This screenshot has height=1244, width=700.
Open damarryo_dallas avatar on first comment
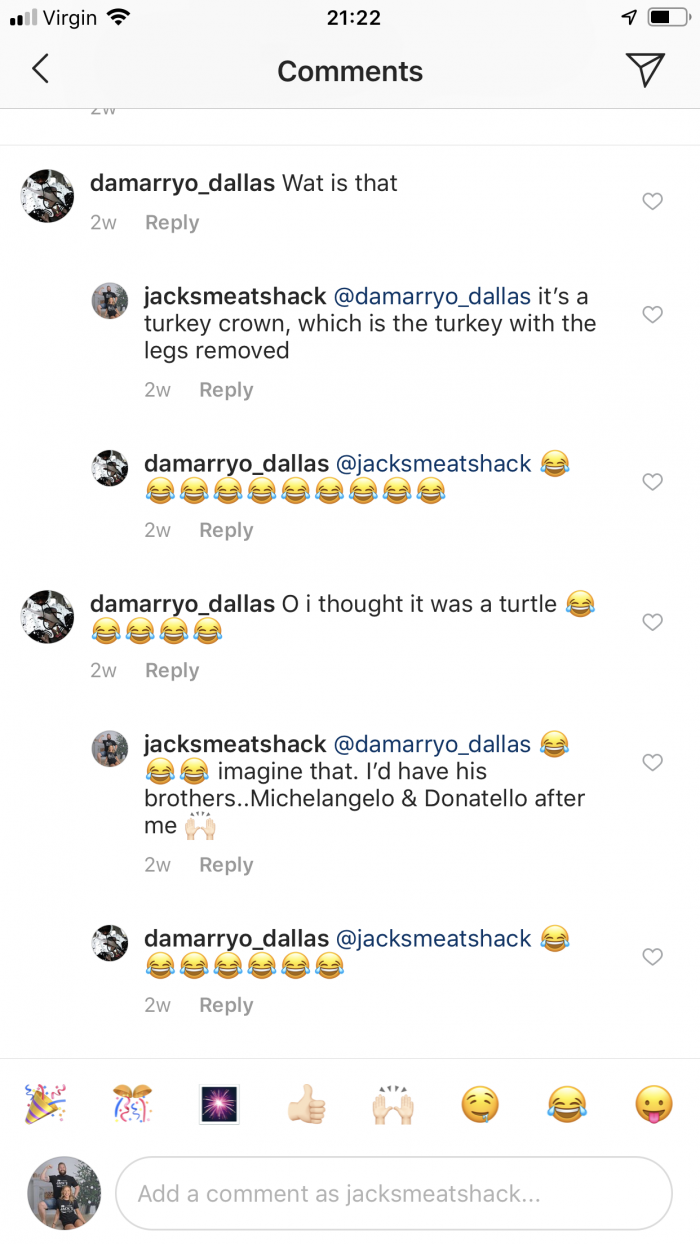point(48,196)
